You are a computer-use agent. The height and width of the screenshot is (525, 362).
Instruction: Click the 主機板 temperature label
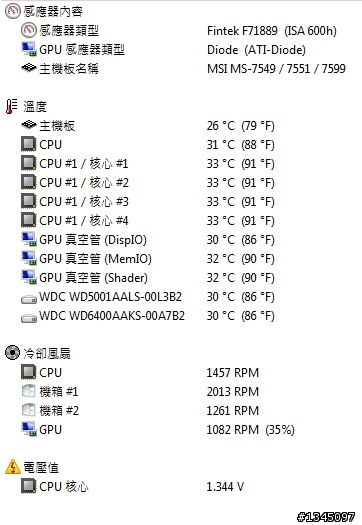tap(57, 126)
